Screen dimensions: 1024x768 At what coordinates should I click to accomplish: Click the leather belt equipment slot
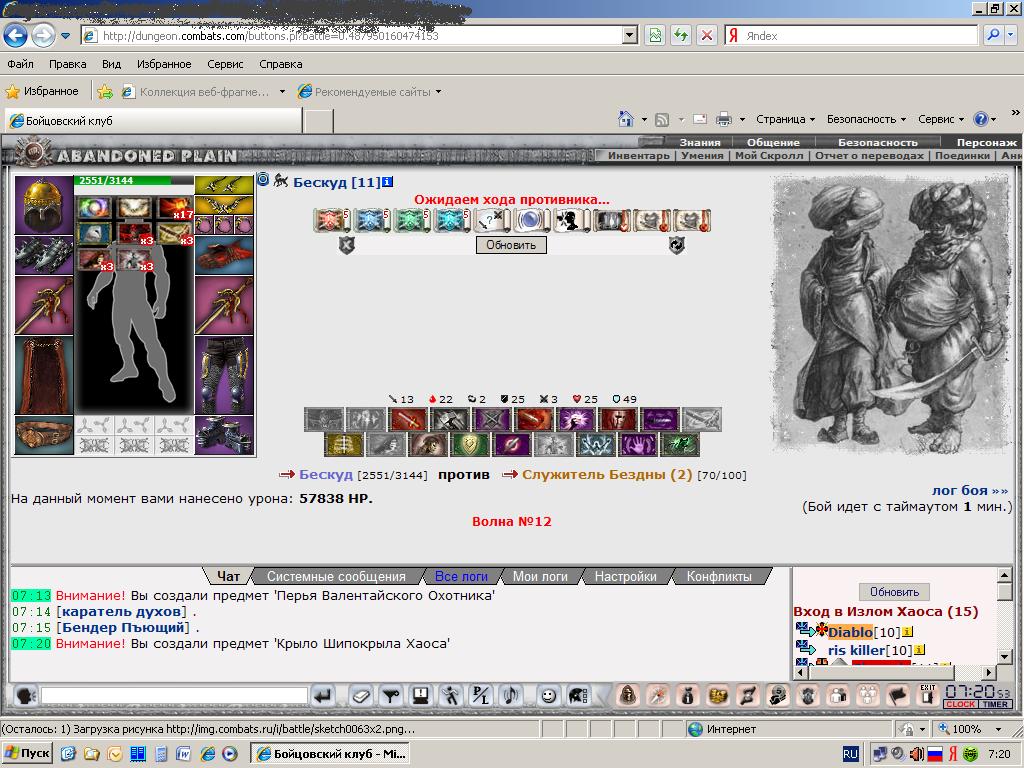point(44,435)
